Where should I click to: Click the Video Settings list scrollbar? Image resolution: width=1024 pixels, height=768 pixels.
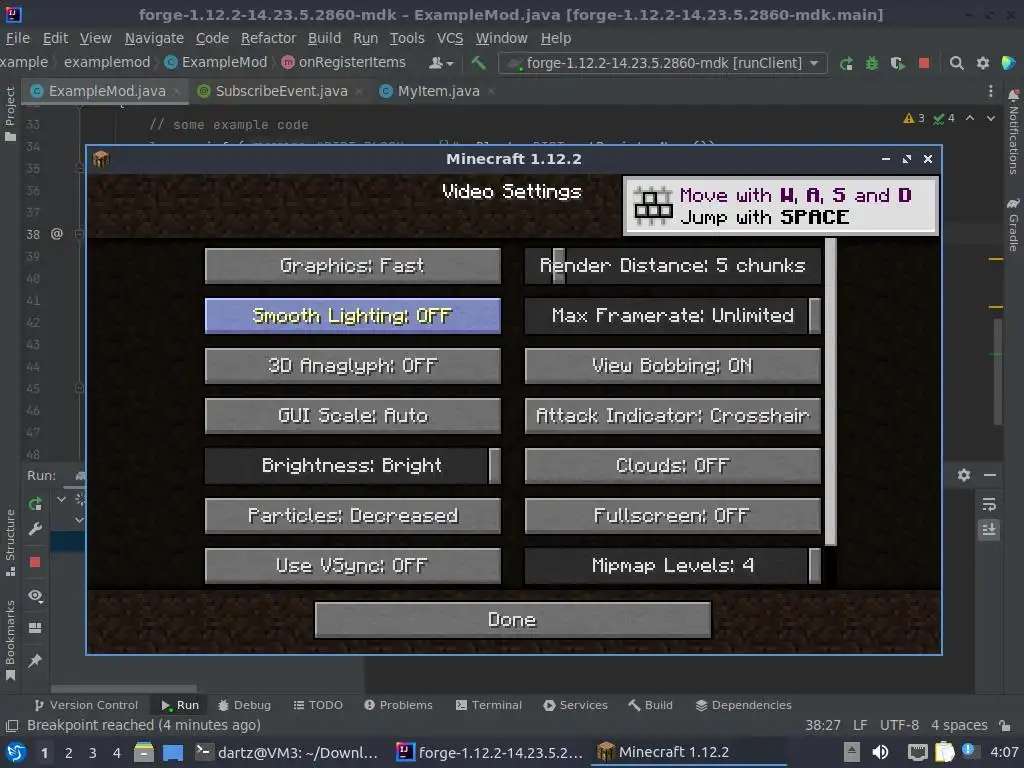coord(831,392)
